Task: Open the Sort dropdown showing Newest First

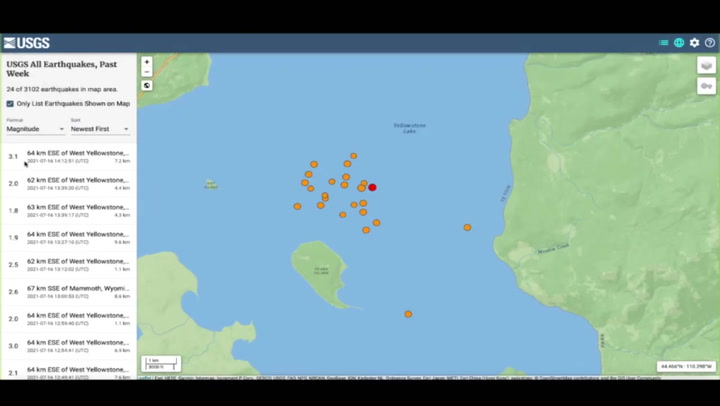Action: [99, 129]
